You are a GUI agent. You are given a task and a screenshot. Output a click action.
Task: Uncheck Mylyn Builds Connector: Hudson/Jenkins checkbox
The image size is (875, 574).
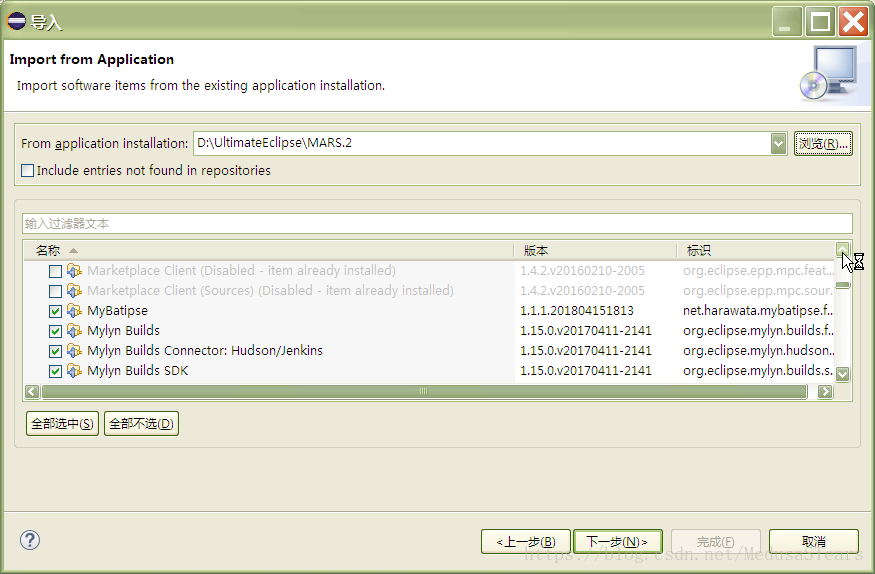pyautogui.click(x=55, y=351)
